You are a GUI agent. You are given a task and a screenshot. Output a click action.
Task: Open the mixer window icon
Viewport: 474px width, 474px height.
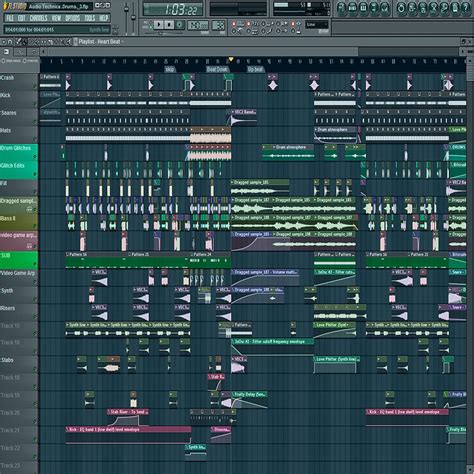coord(385,7)
